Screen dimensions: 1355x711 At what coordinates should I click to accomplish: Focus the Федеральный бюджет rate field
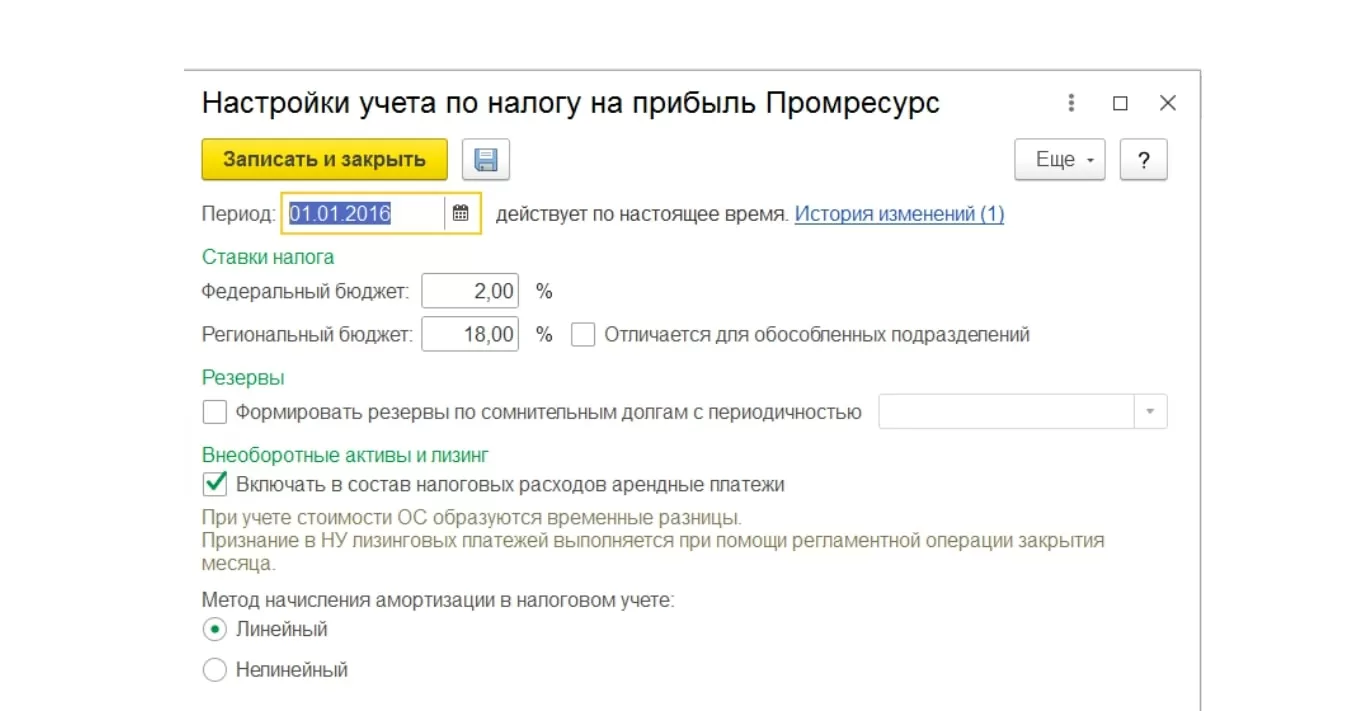(470, 292)
